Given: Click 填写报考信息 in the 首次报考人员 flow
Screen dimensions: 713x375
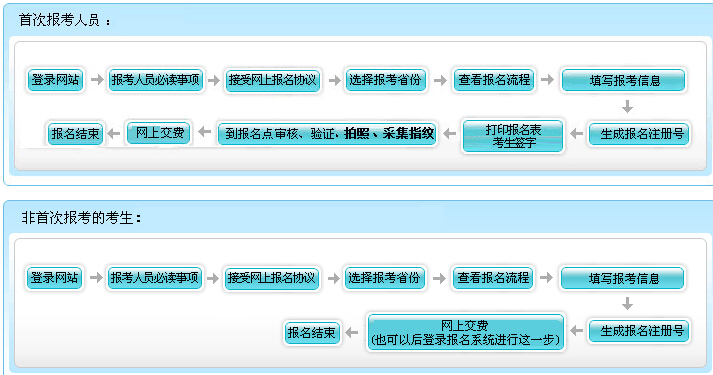Looking at the screenshot, I should click(623, 80).
